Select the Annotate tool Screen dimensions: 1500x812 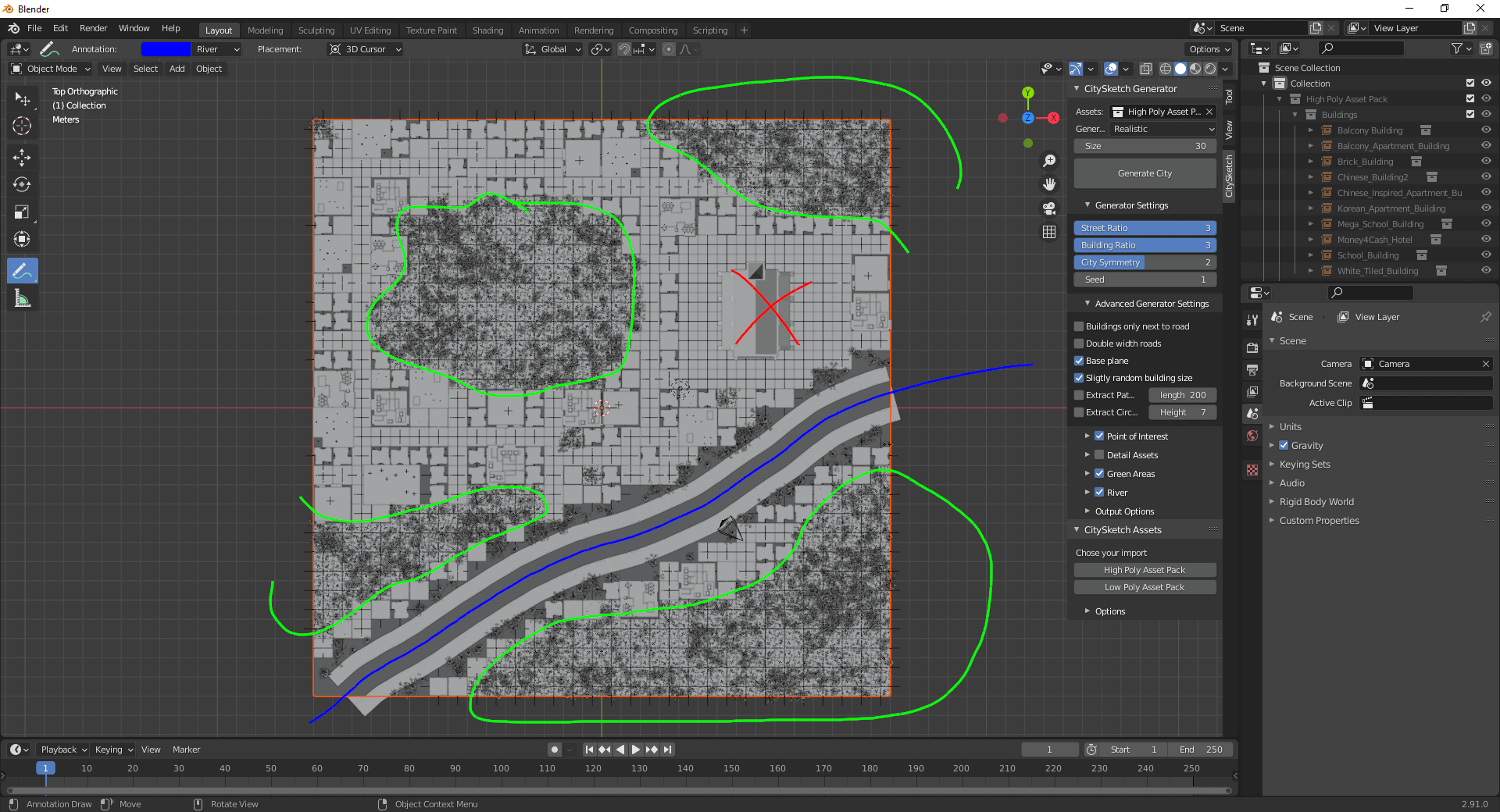click(x=22, y=271)
